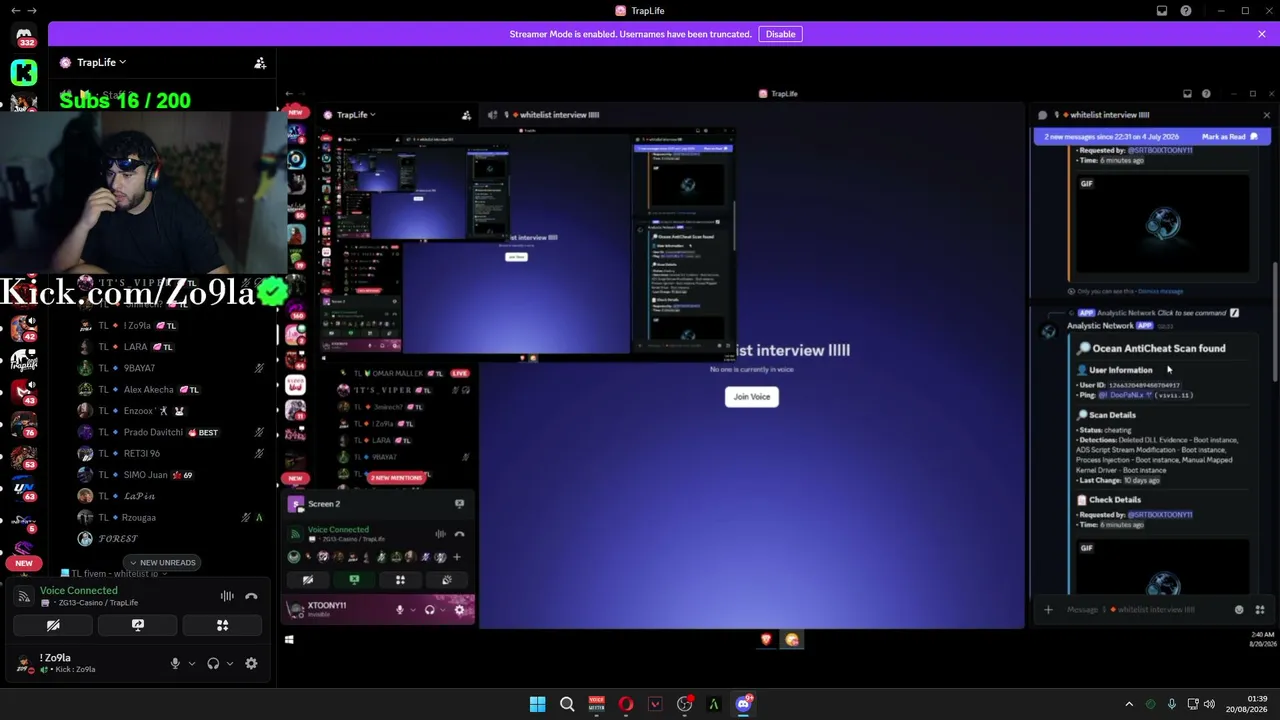
Task: Open the green Kick server icon
Action: 24,72
